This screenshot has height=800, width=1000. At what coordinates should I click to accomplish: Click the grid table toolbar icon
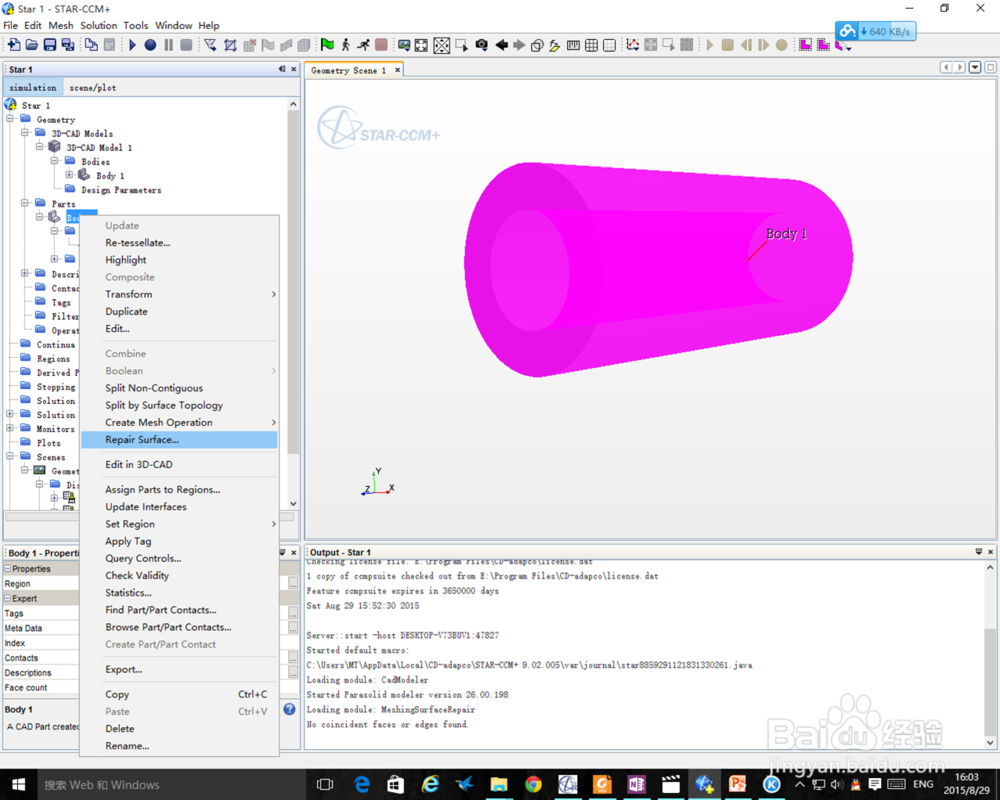point(592,45)
